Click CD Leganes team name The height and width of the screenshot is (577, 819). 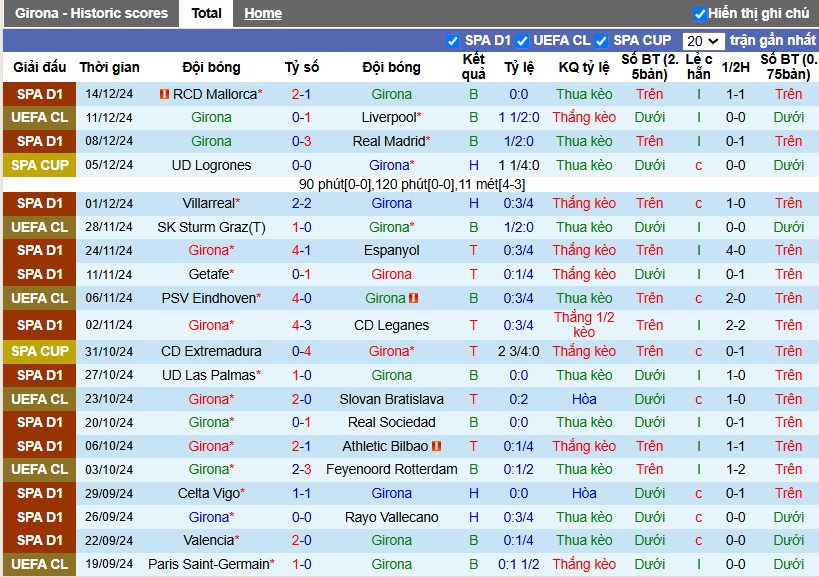click(391, 325)
